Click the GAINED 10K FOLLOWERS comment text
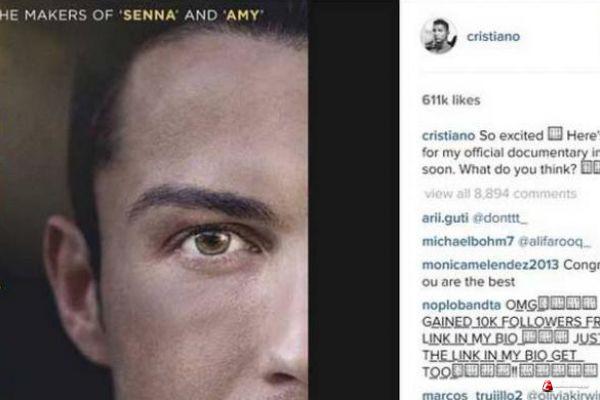Screen dimensions: 600x400 pyautogui.click(x=511, y=322)
